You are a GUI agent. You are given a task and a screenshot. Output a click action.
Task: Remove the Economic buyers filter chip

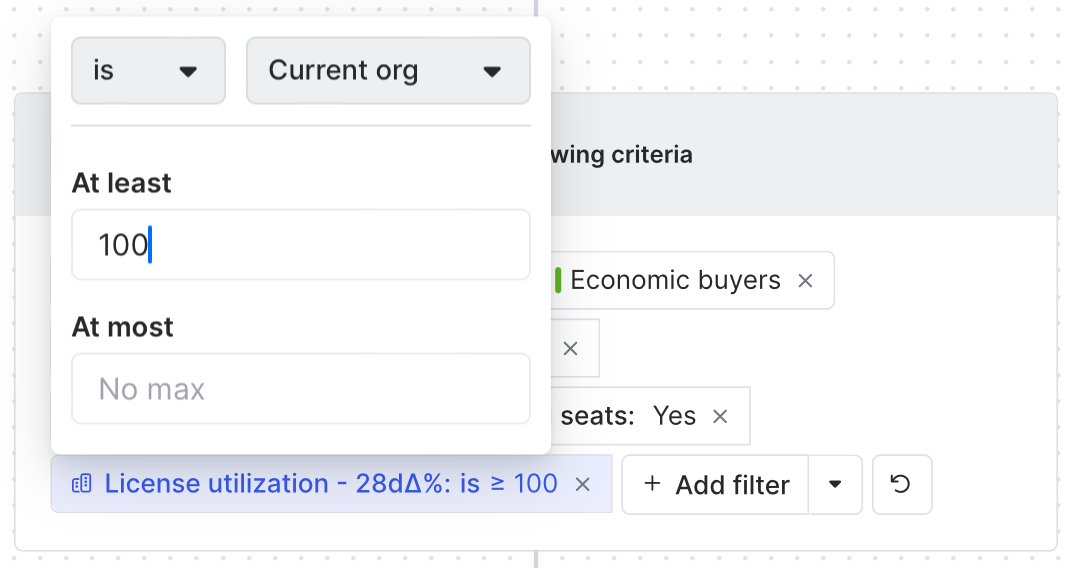pyautogui.click(x=805, y=281)
